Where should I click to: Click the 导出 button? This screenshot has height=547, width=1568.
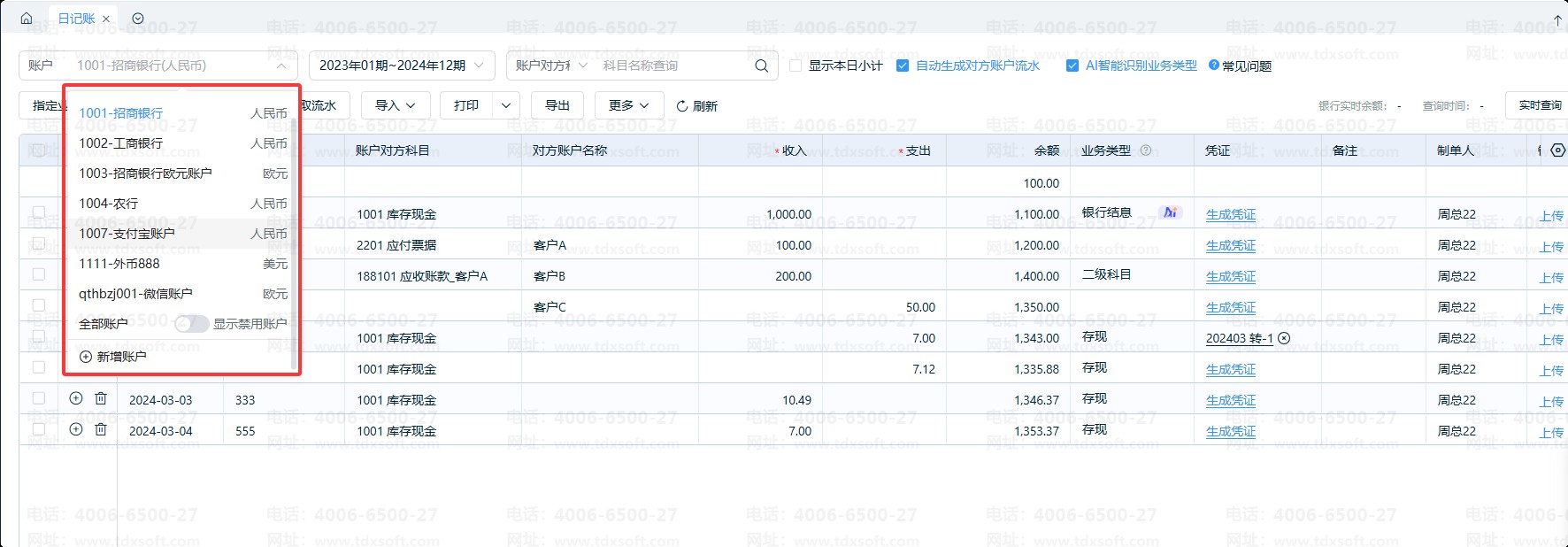(557, 105)
